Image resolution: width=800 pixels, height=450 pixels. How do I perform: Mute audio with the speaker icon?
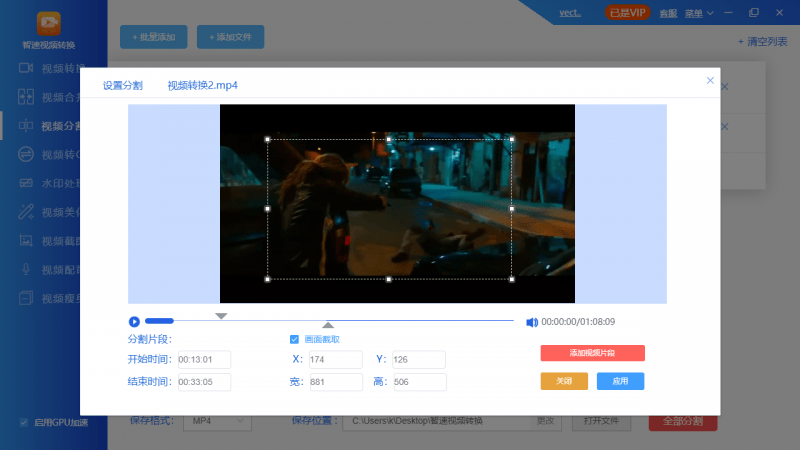[x=531, y=322]
